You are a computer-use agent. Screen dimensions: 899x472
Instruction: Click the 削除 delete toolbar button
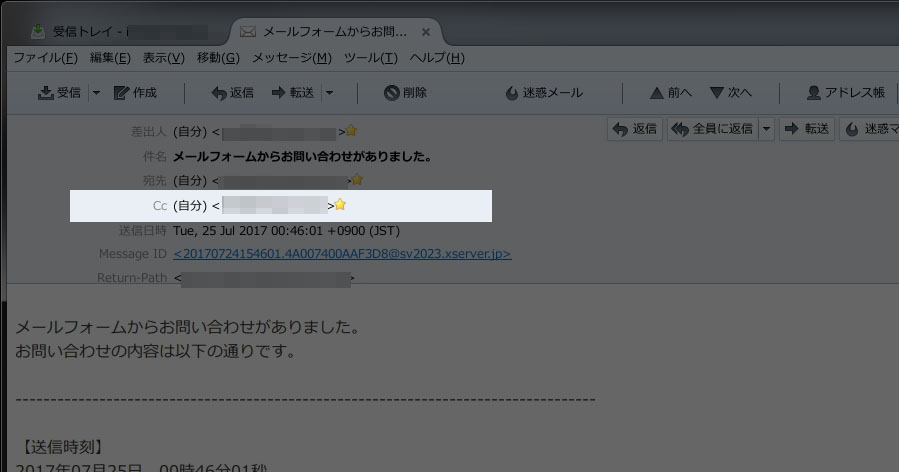click(405, 93)
